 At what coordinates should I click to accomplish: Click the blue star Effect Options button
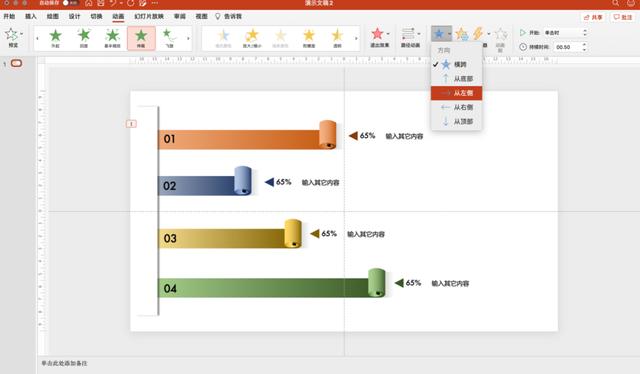pyautogui.click(x=441, y=33)
